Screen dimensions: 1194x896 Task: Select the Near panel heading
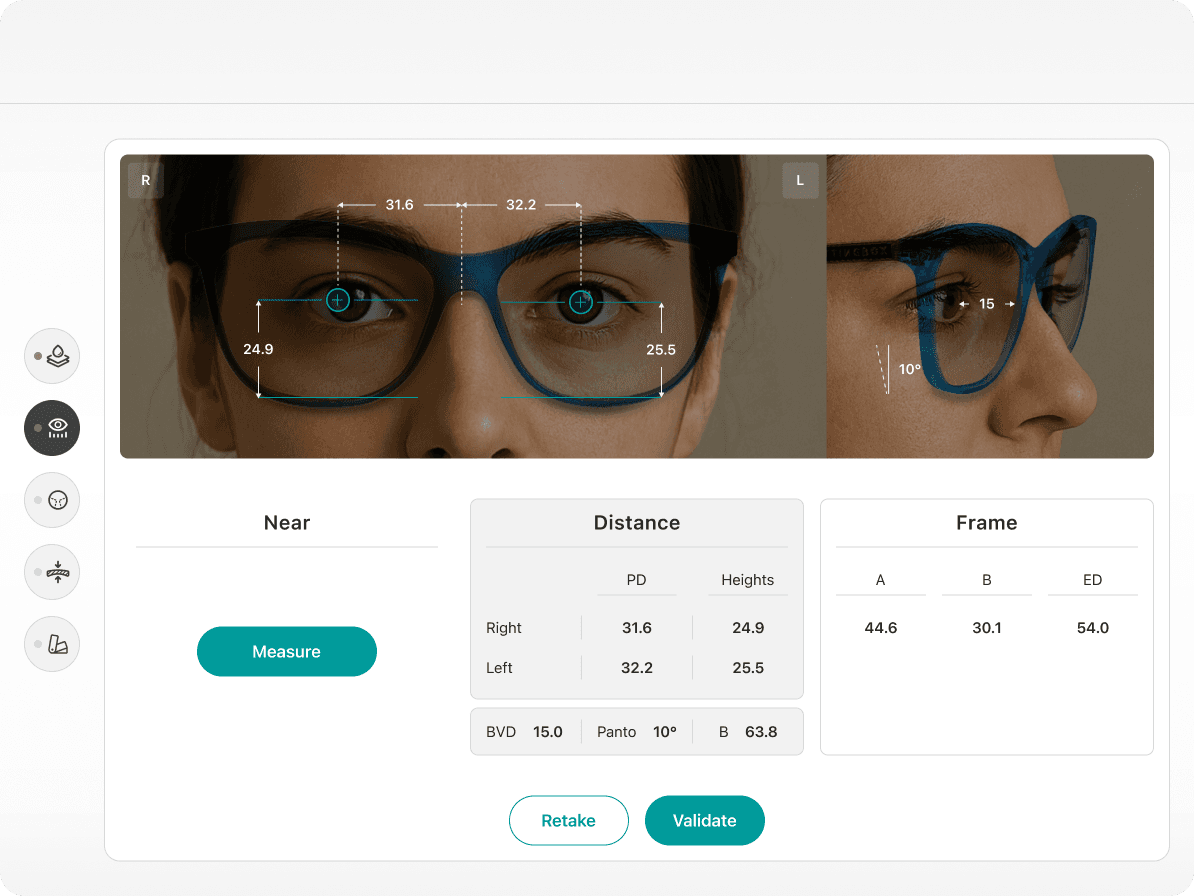coord(287,523)
